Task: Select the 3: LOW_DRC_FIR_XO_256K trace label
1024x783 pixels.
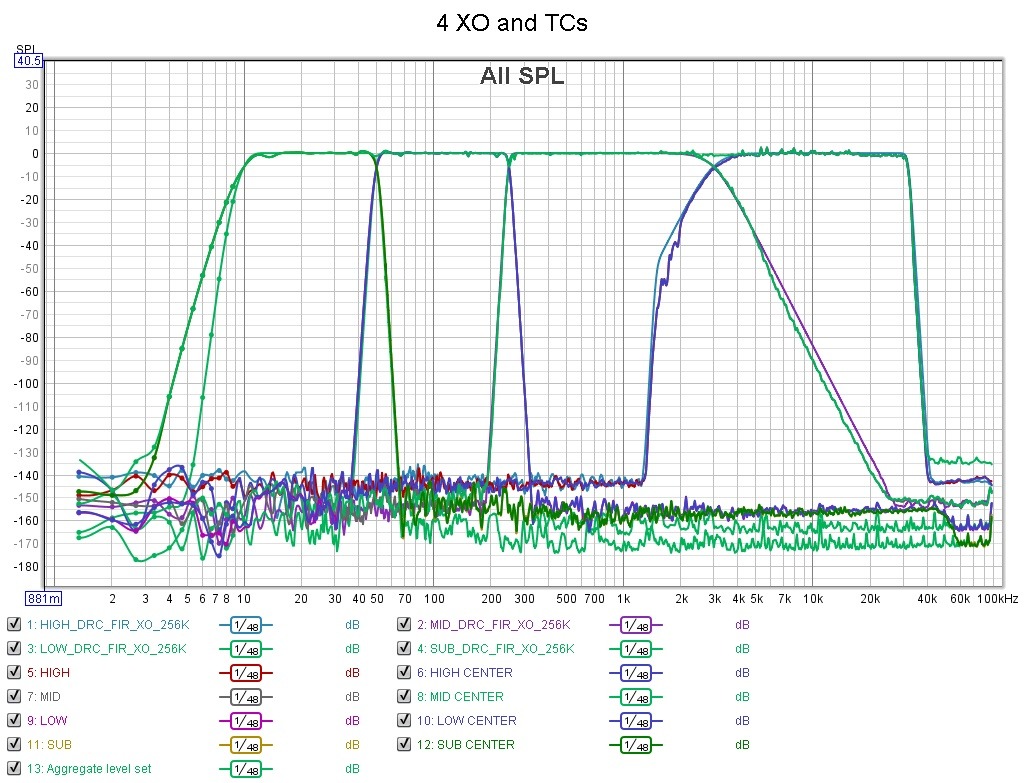Action: tap(106, 648)
